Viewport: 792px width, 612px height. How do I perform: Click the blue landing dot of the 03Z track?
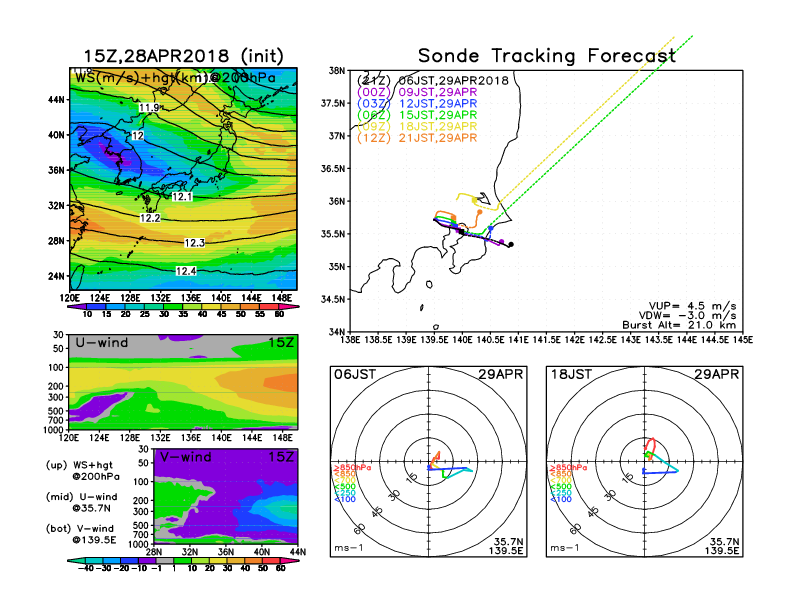pyautogui.click(x=490, y=229)
